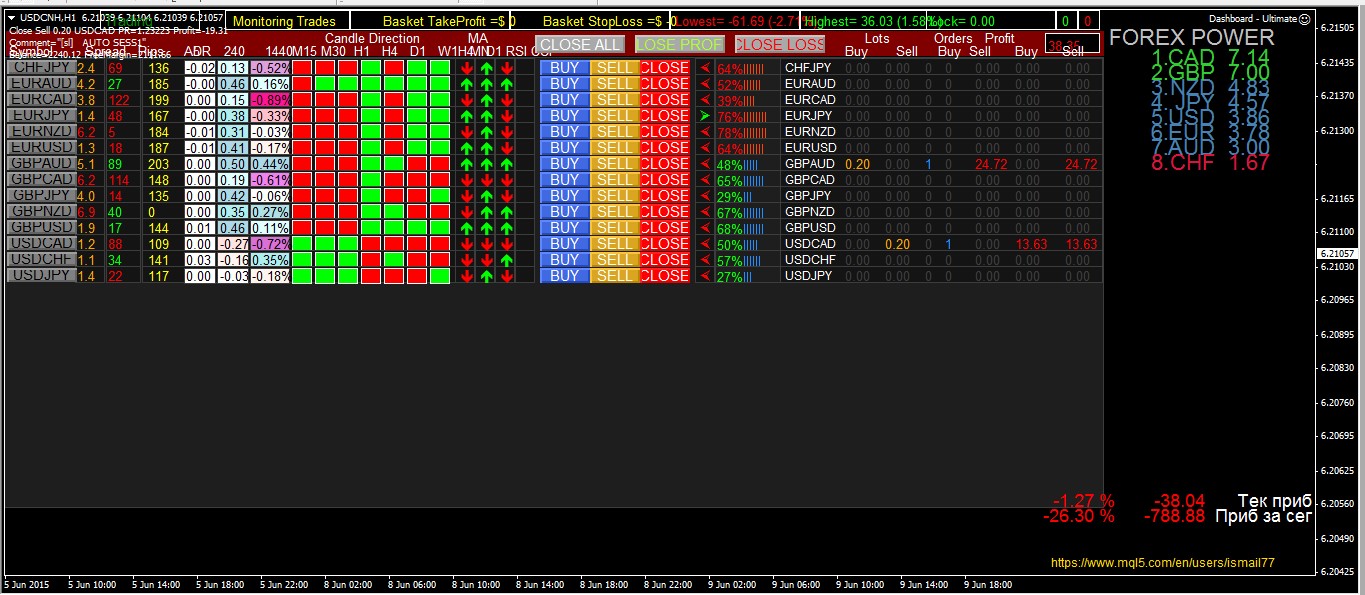1365x595 pixels.
Task: Click BUY in the USDJPY row
Action: click(565, 276)
